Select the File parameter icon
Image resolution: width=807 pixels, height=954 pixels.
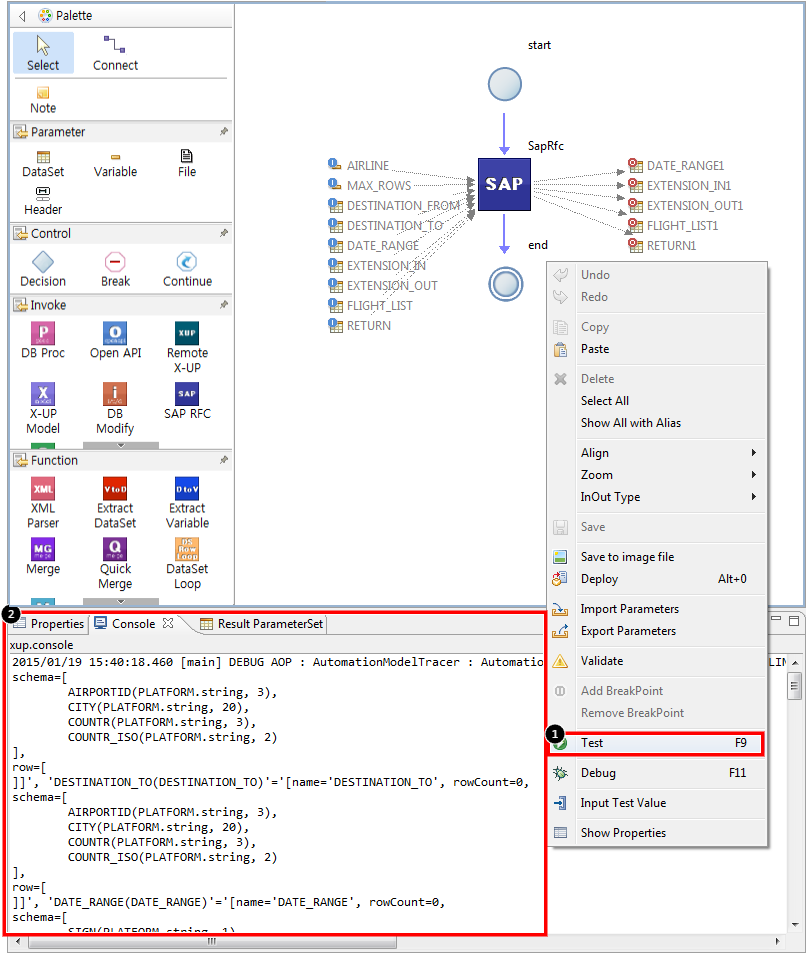[187, 164]
